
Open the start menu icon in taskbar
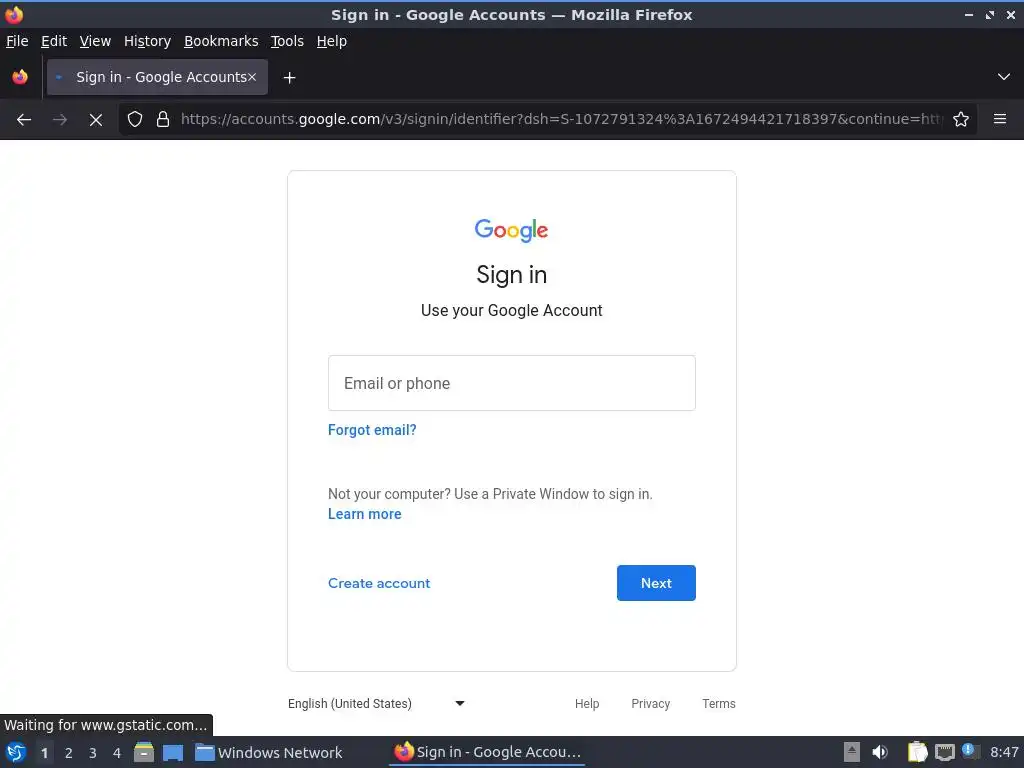pos(16,752)
